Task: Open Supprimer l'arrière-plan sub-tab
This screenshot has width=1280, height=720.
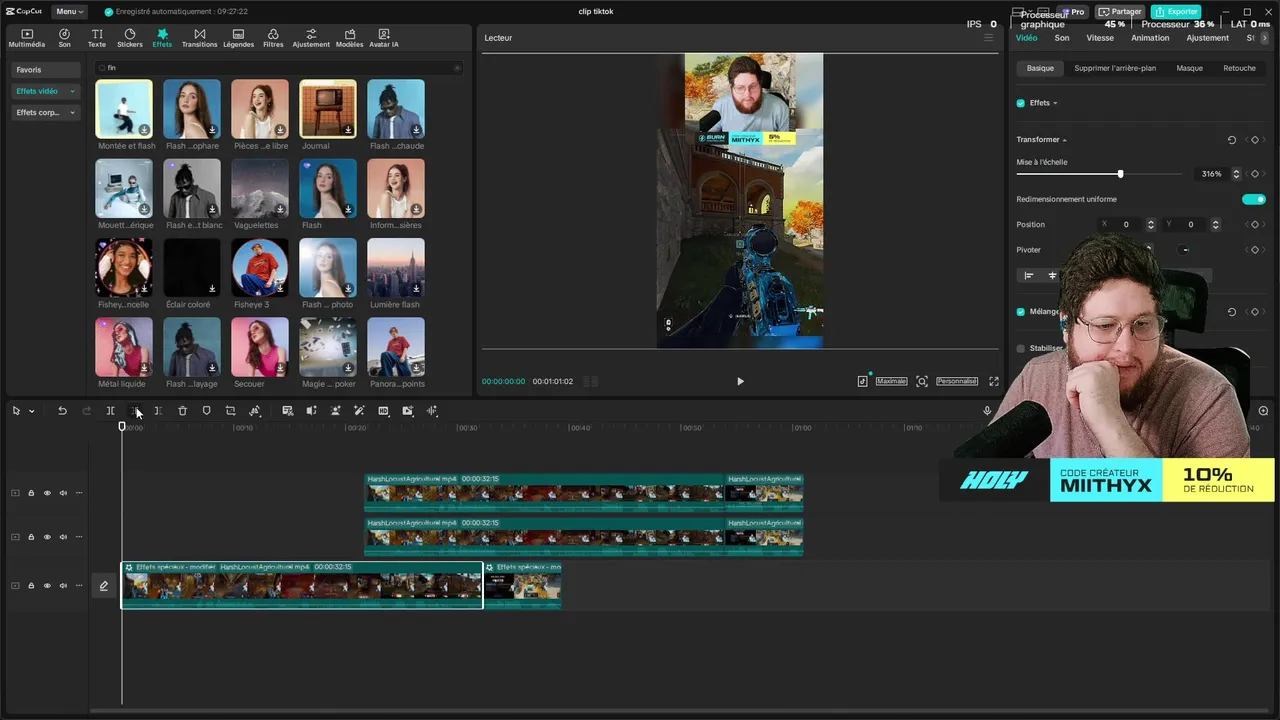Action: pyautogui.click(x=1115, y=68)
